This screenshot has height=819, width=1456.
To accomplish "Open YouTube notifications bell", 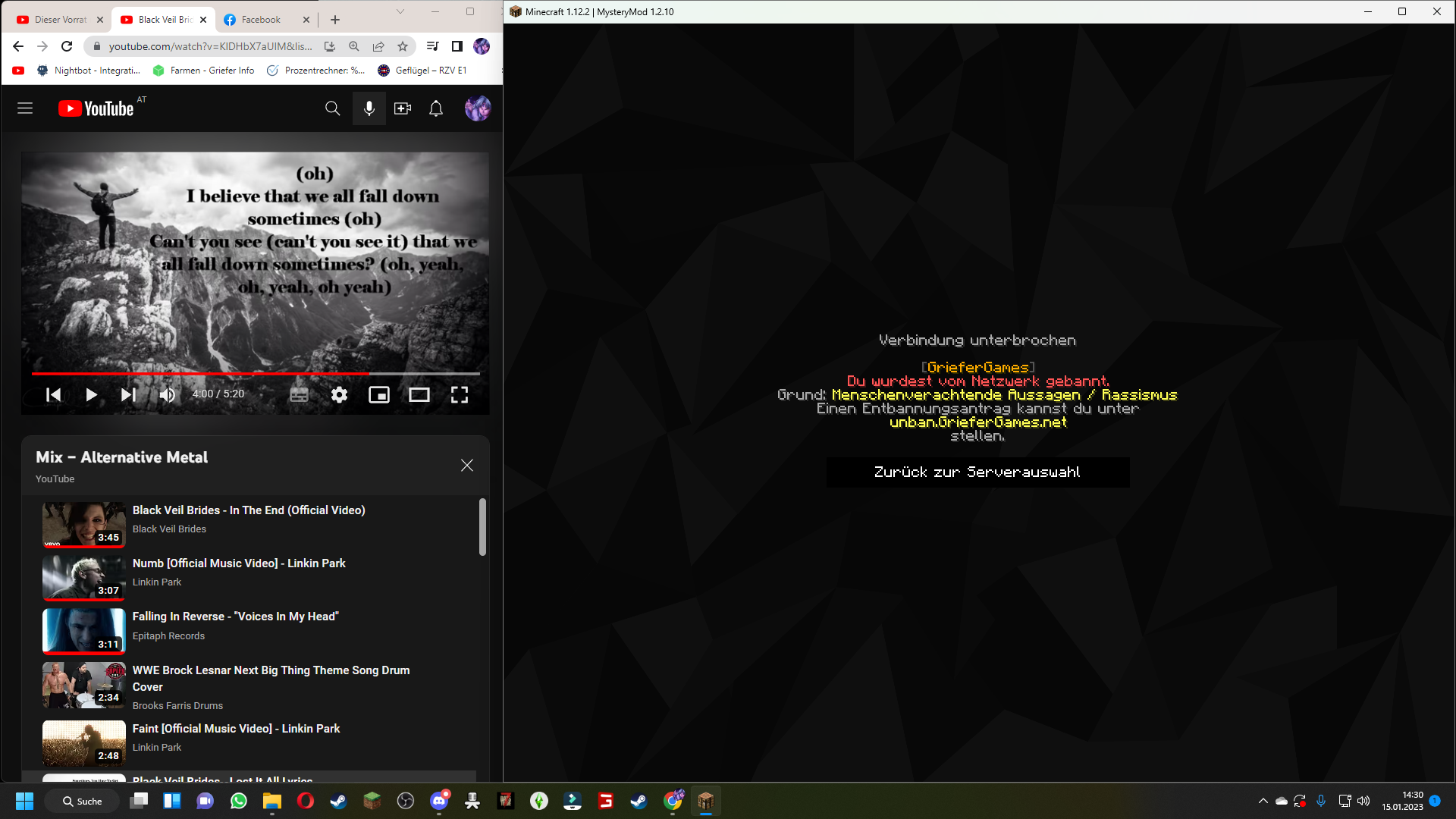I will click(436, 108).
